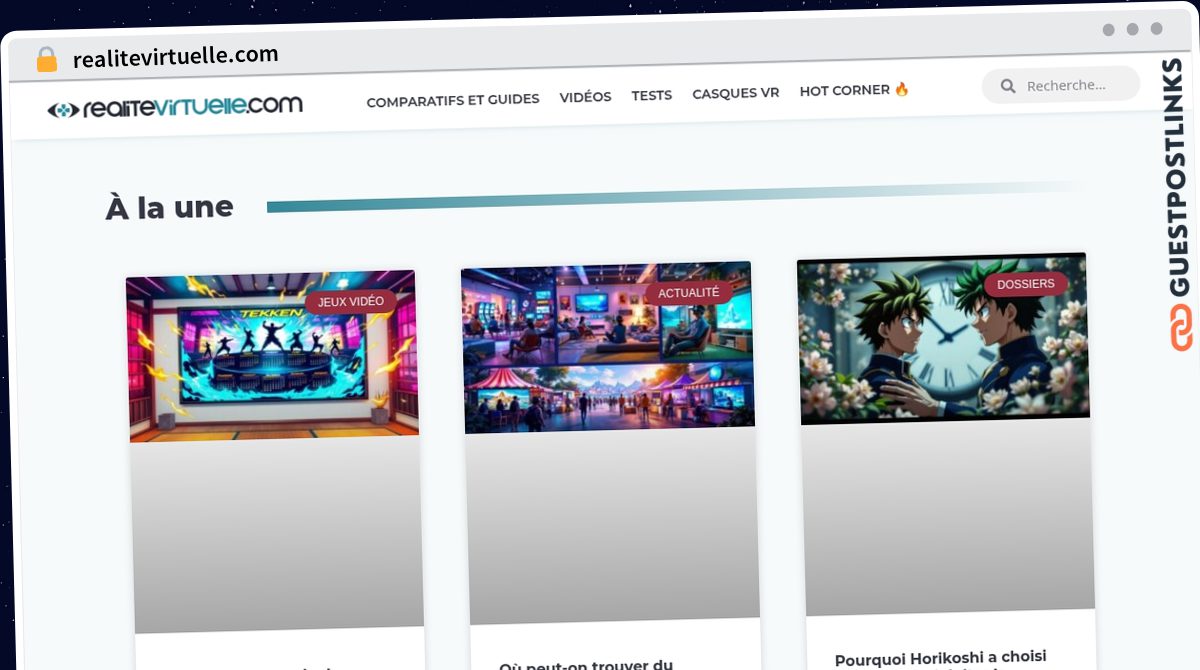
Task: Navigate to Casques VR
Action: pyautogui.click(x=735, y=93)
